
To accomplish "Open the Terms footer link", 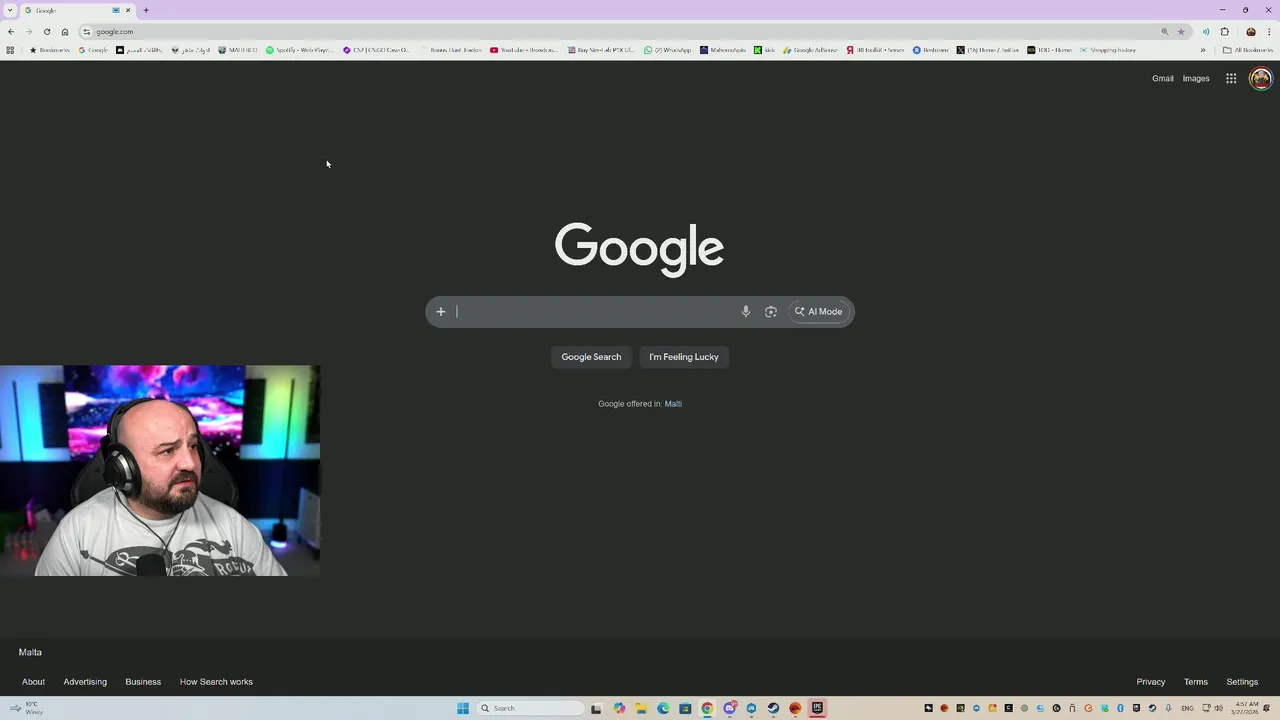I will (x=1196, y=682).
